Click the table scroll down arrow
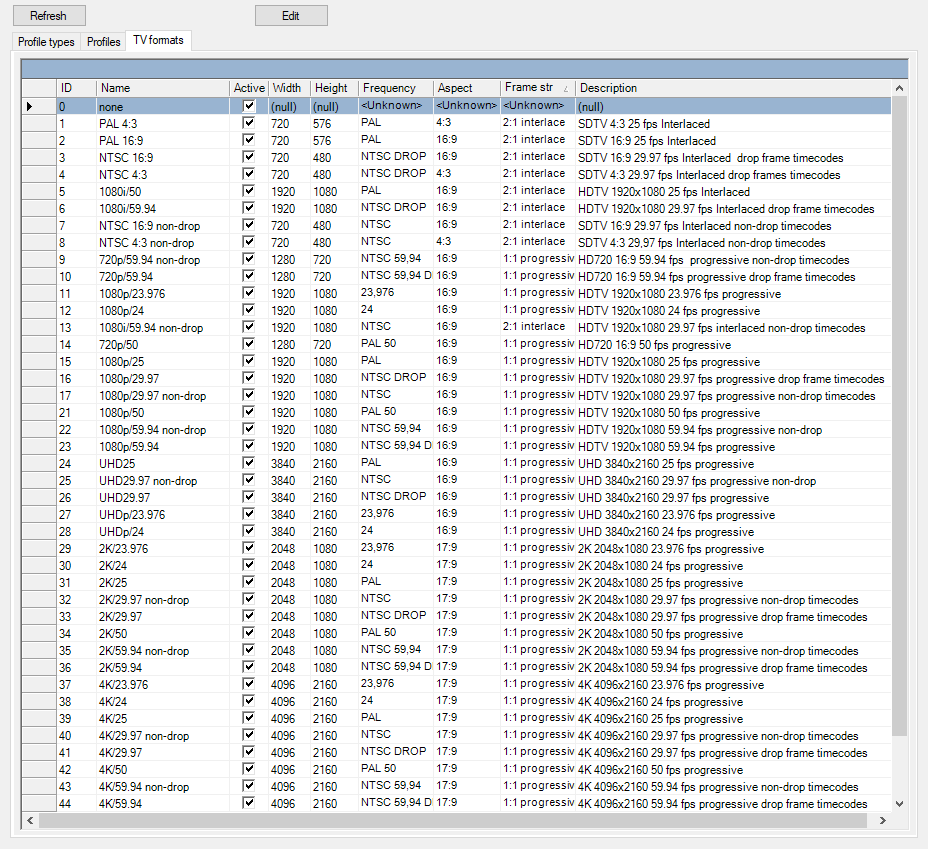The image size is (928, 849). coord(900,803)
